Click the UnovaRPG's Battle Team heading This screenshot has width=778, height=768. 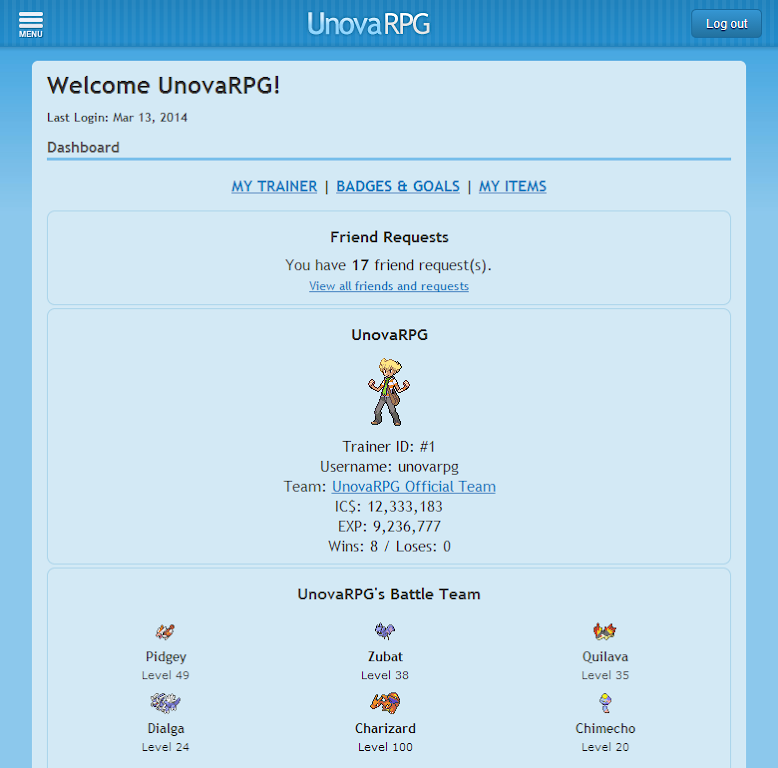click(x=389, y=594)
